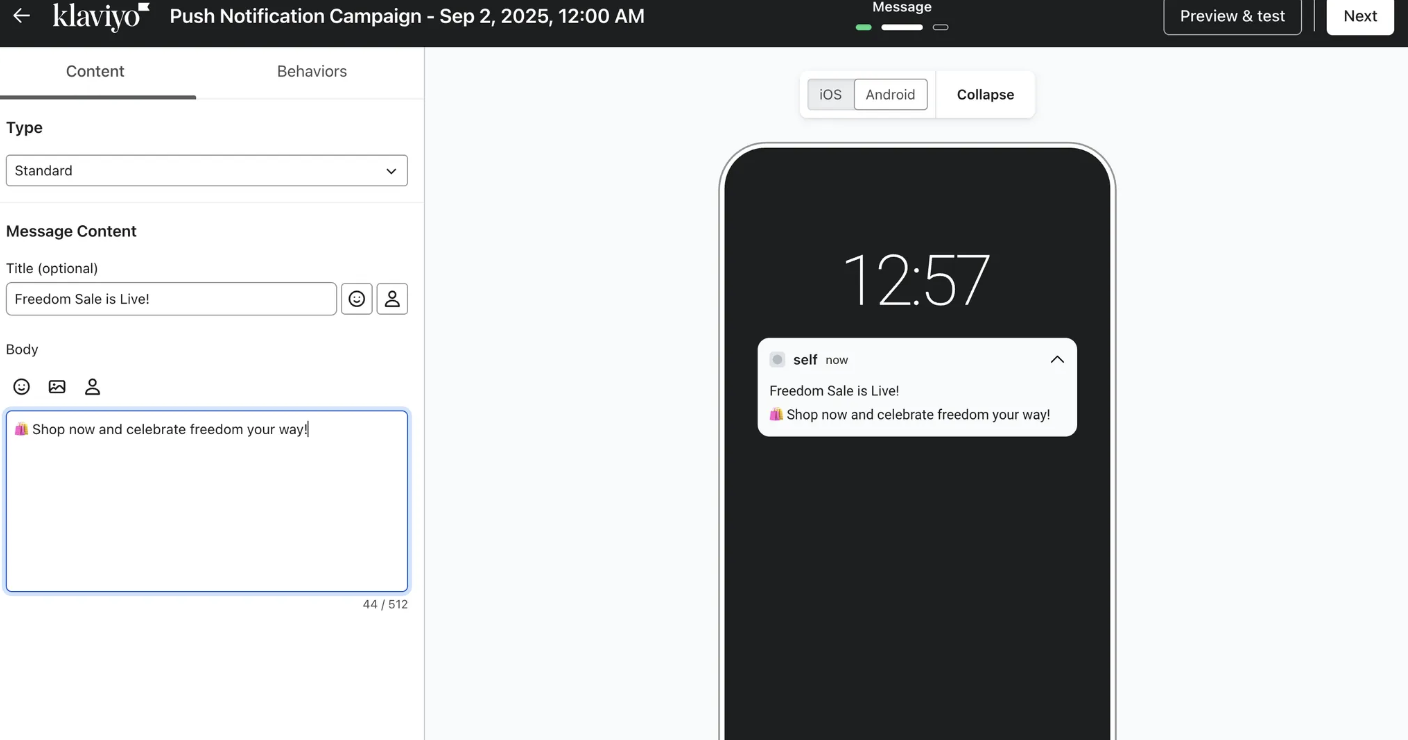The width and height of the screenshot is (1408, 740).
Task: Insert emoji into the Title field
Action: [357, 299]
